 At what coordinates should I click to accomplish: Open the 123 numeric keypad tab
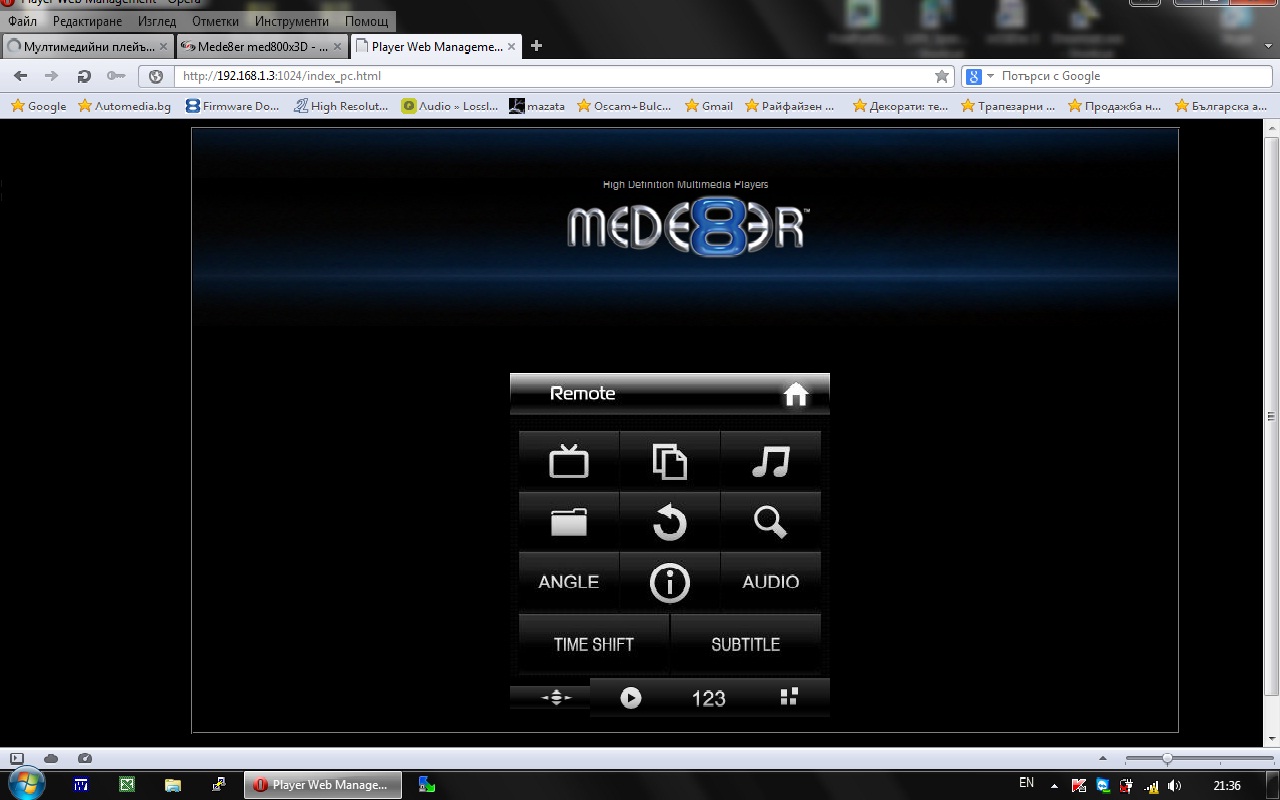(708, 698)
